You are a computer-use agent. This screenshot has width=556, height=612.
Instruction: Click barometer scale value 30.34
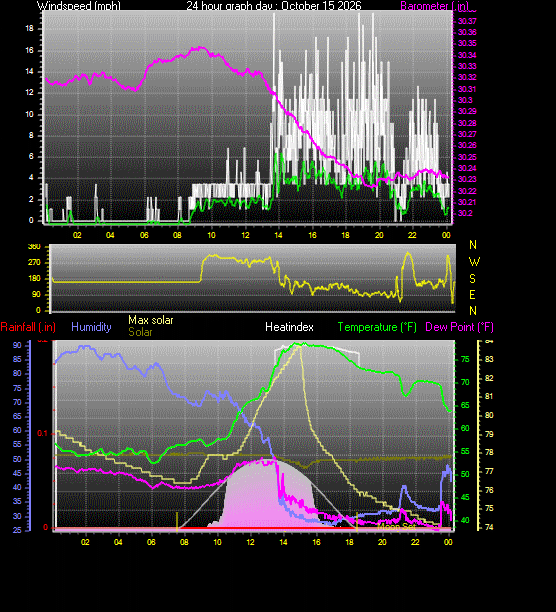pyautogui.click(x=467, y=55)
